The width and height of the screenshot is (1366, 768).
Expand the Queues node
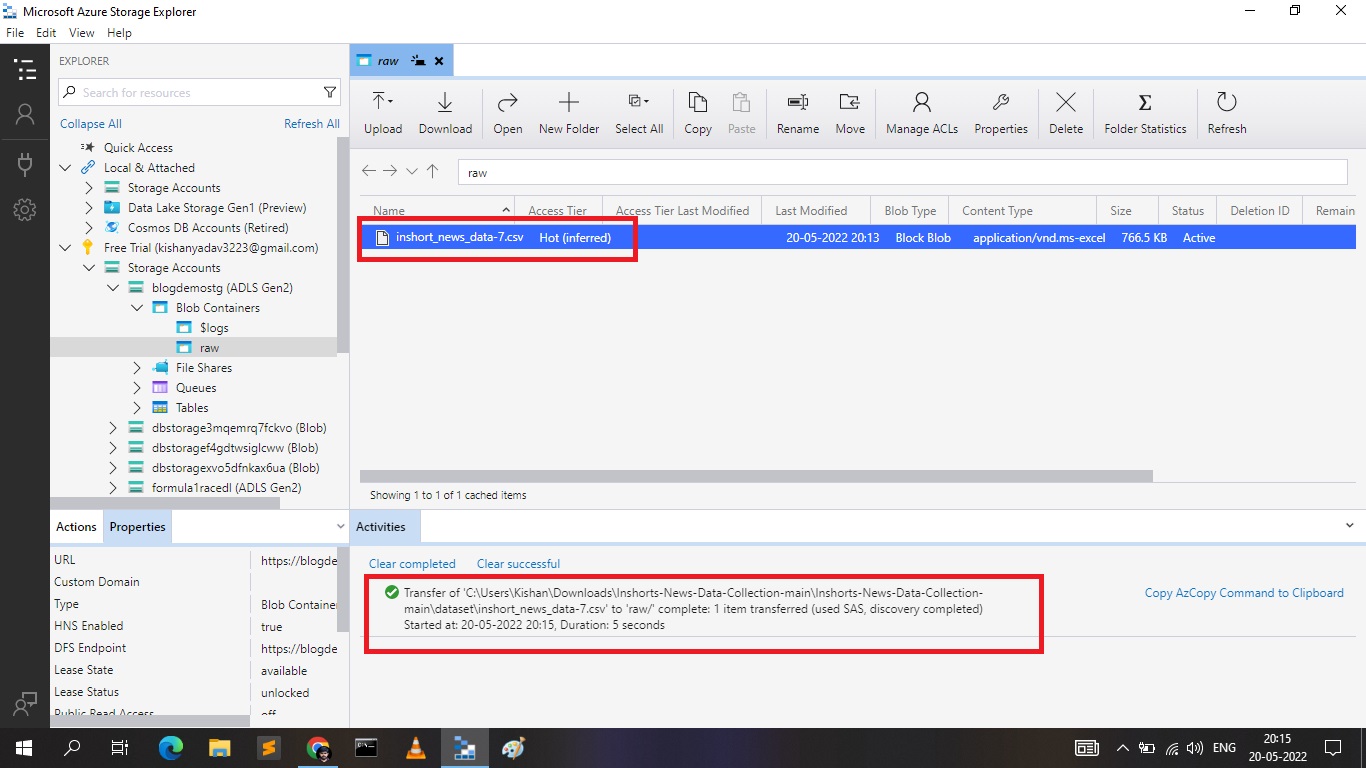(x=137, y=388)
